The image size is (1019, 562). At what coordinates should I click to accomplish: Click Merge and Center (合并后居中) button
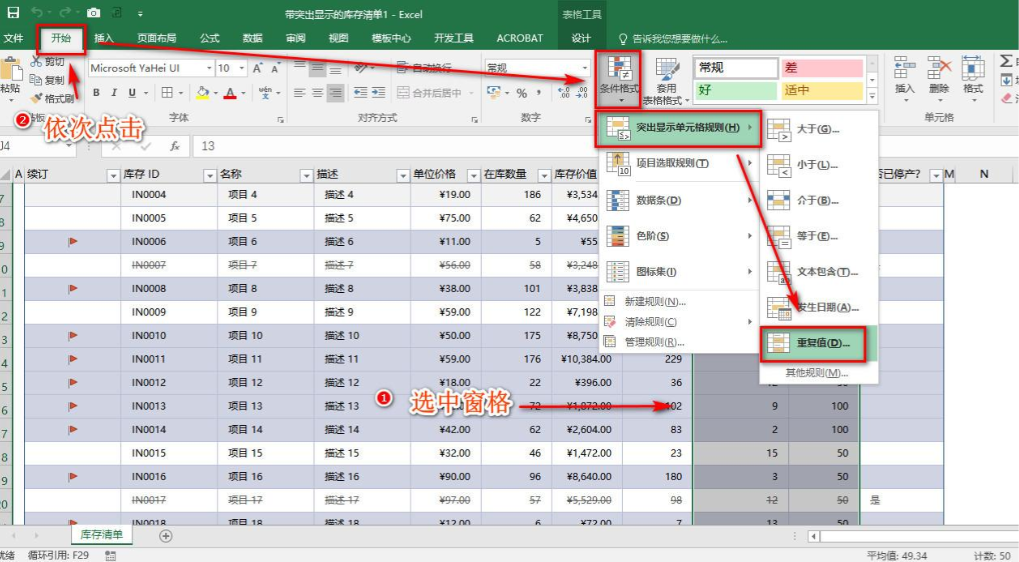point(429,93)
